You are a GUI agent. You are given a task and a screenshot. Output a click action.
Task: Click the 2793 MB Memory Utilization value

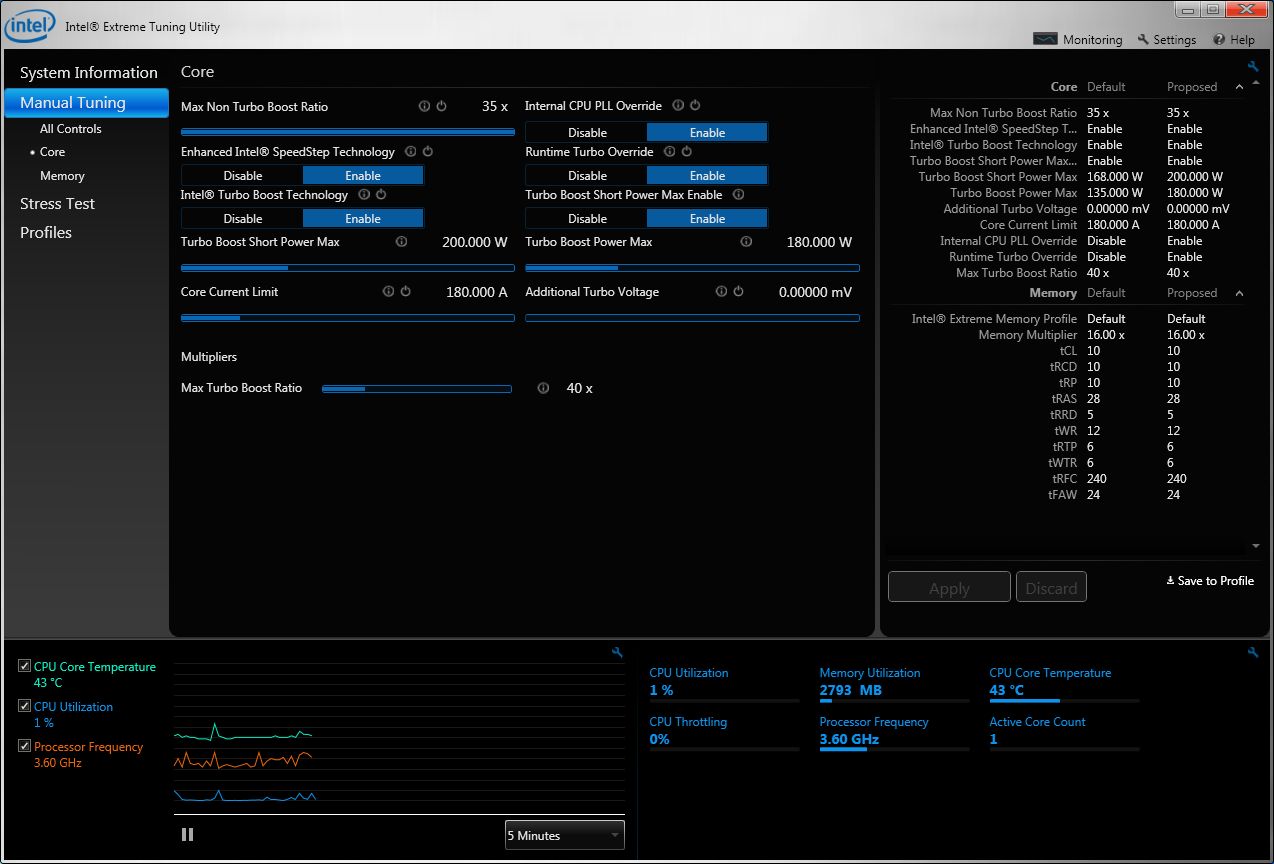click(850, 690)
